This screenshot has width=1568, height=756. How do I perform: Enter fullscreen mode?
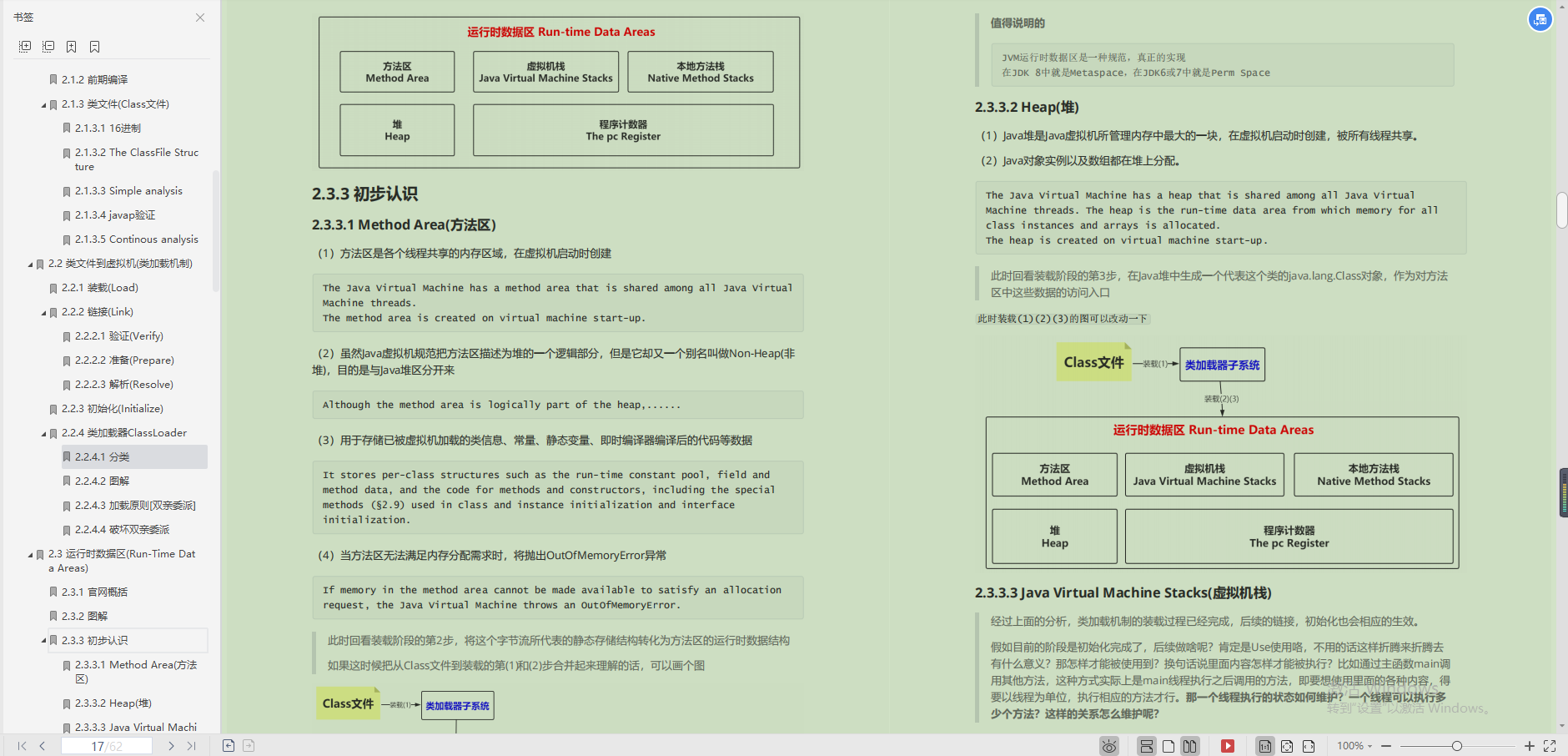click(x=1550, y=746)
